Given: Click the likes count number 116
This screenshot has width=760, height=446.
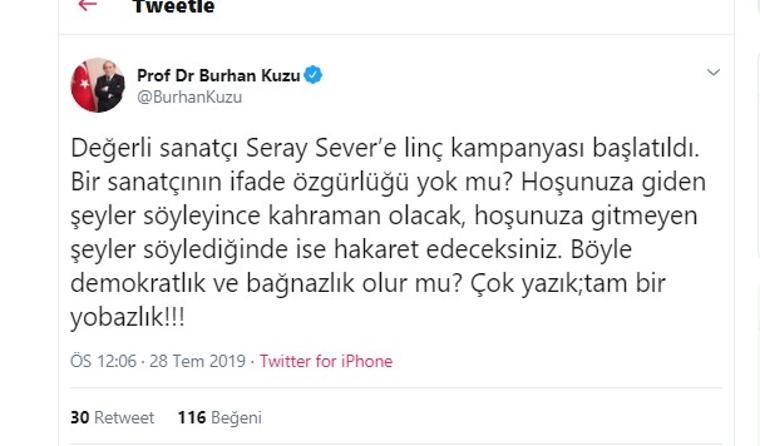Looking at the screenshot, I should click(x=192, y=418).
